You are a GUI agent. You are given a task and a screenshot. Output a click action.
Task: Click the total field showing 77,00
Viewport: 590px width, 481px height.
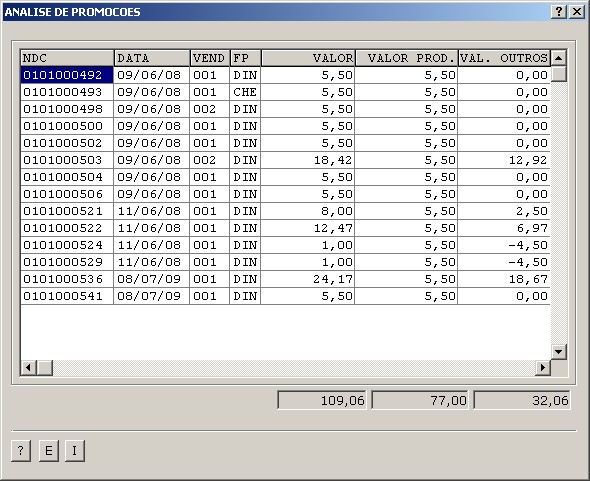420,400
